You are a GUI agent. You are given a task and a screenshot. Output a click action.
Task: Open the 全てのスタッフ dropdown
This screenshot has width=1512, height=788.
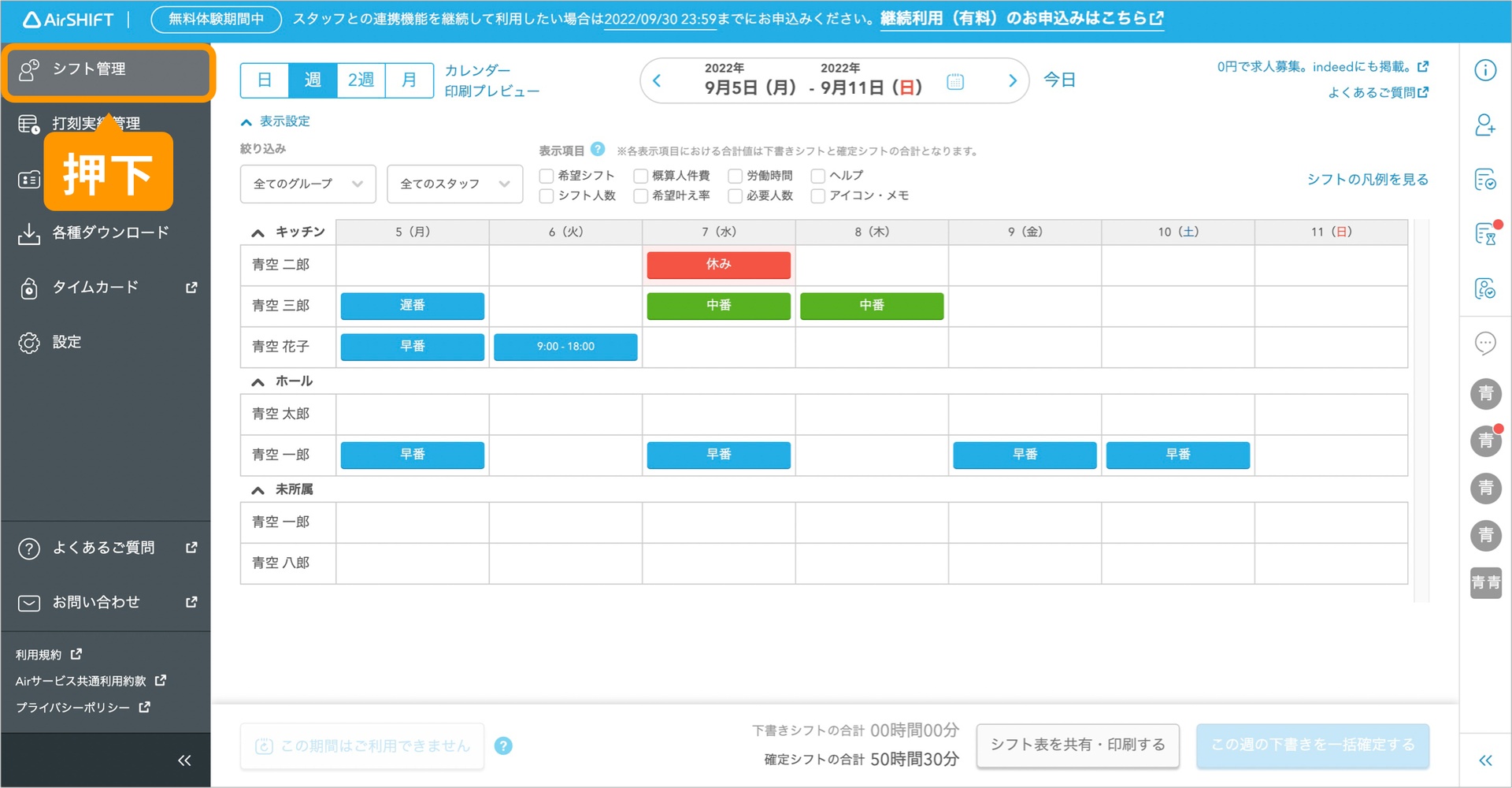(454, 184)
